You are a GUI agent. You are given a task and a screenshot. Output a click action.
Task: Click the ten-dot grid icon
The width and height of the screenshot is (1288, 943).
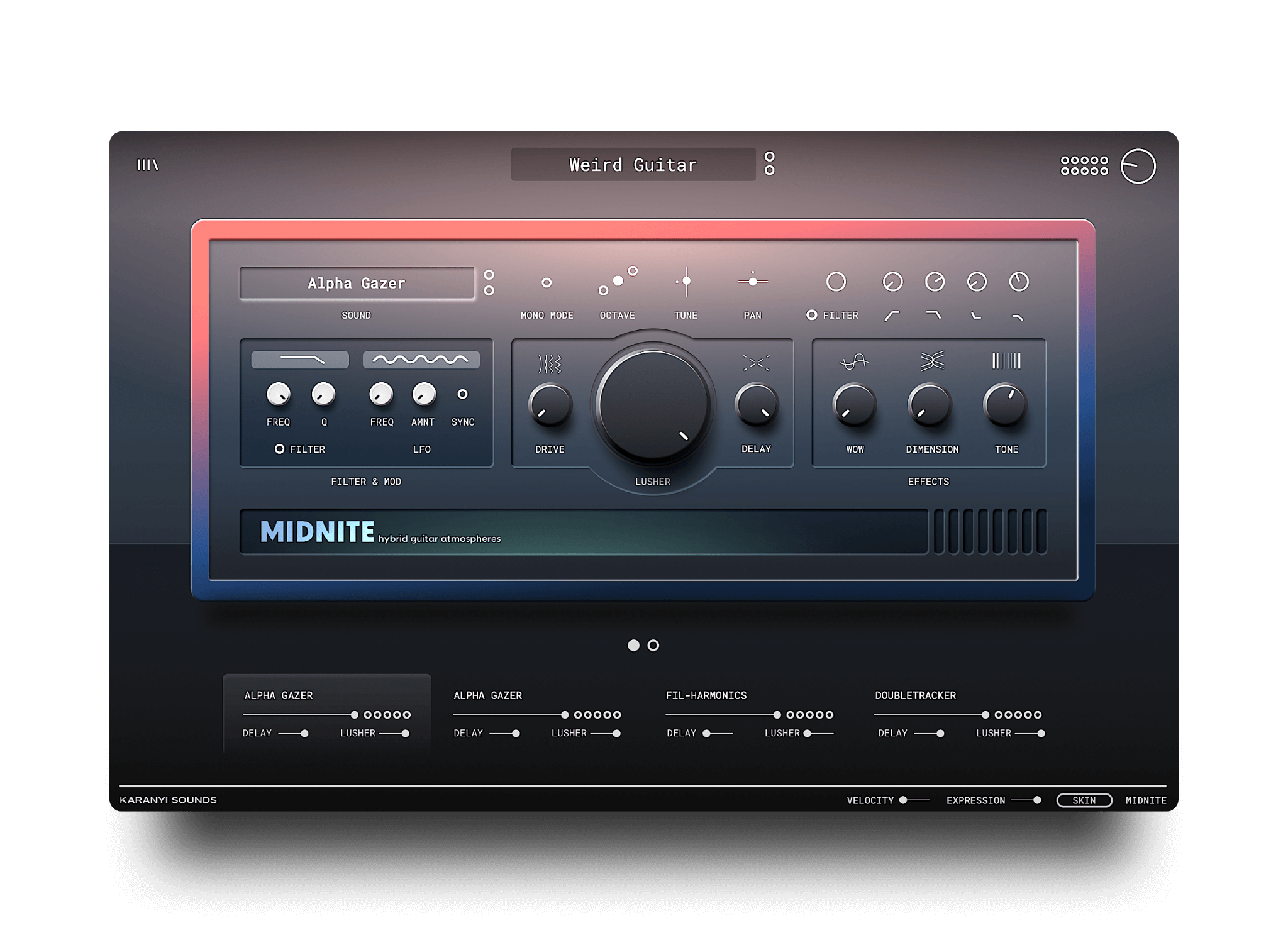(1084, 165)
